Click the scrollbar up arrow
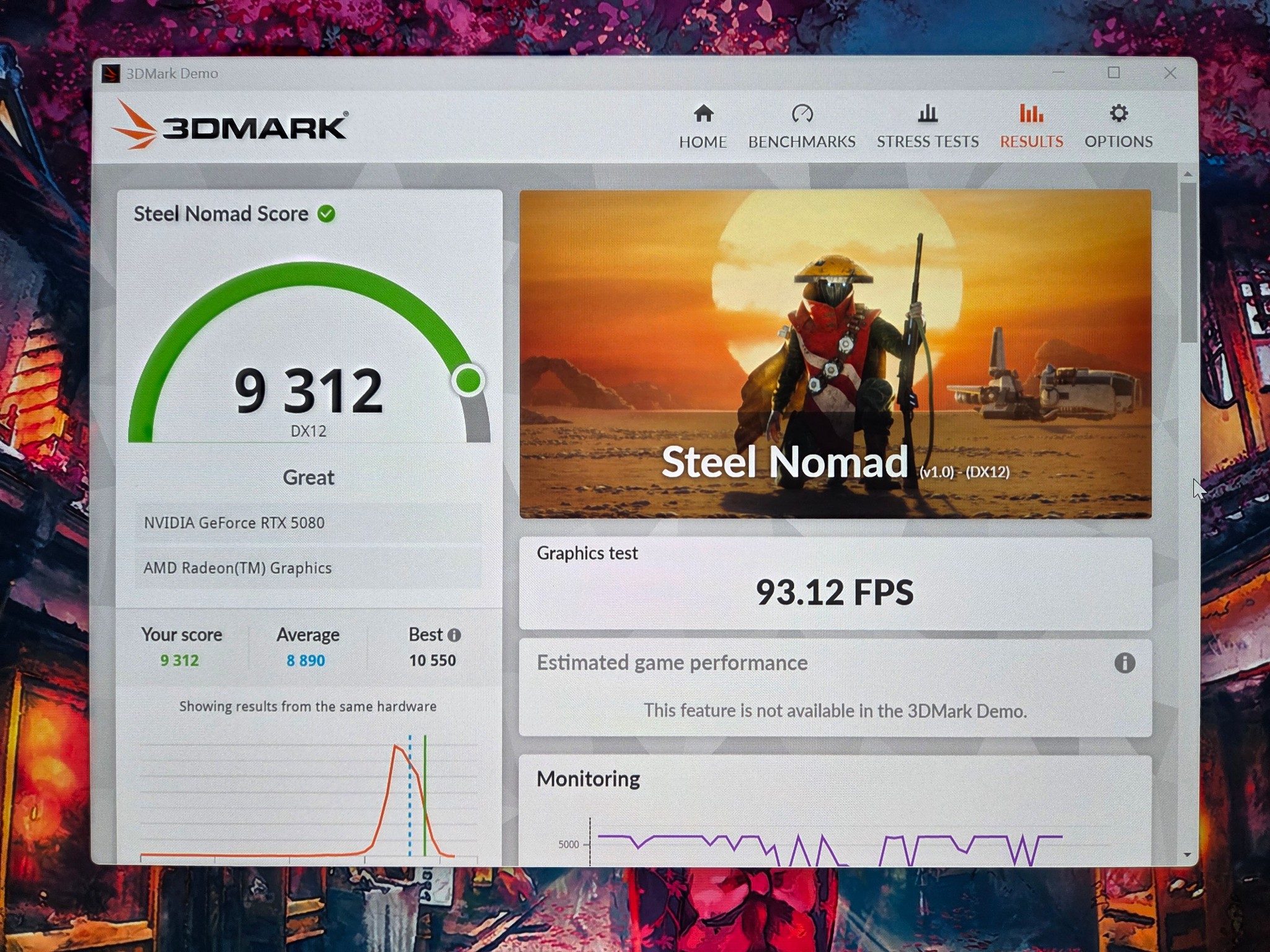Screen dimensions: 1270x952 click(x=1188, y=174)
